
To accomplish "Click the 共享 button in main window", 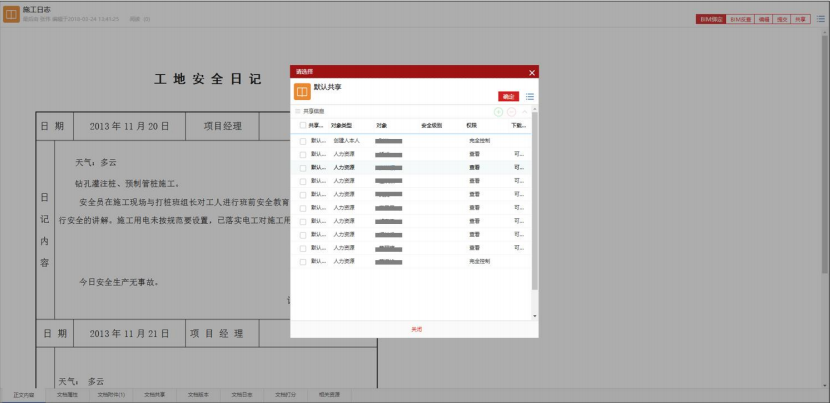I will pos(800,19).
